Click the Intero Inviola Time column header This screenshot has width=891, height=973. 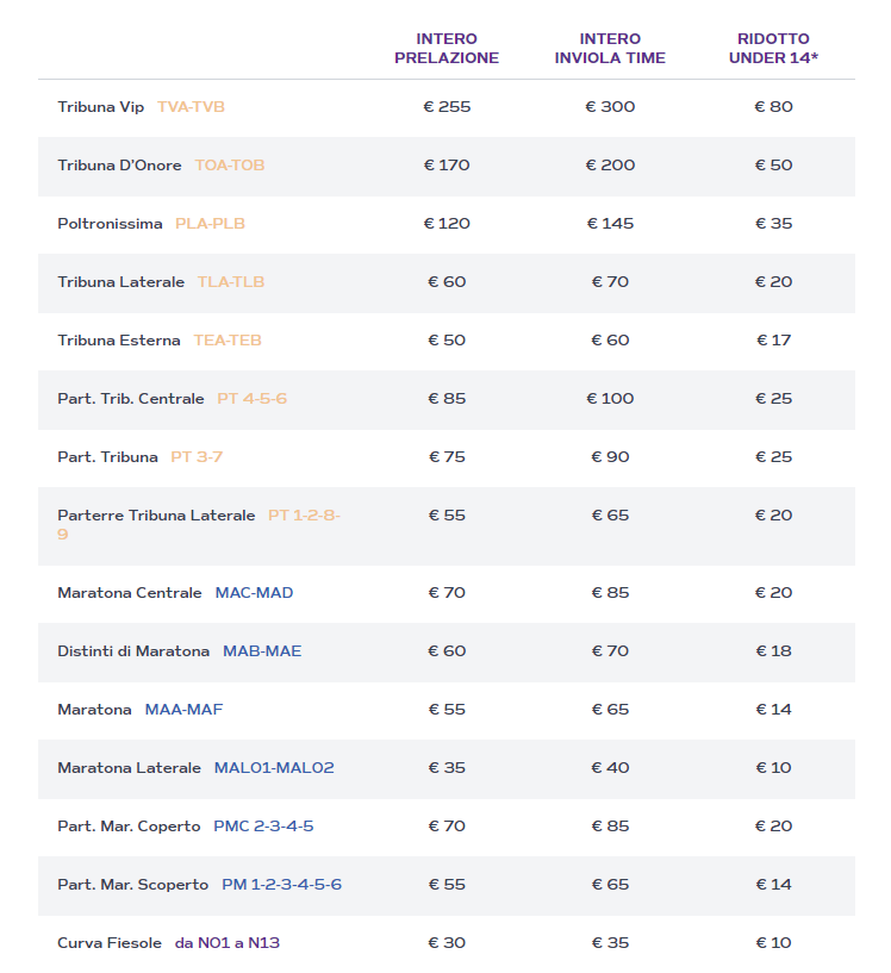coord(610,48)
